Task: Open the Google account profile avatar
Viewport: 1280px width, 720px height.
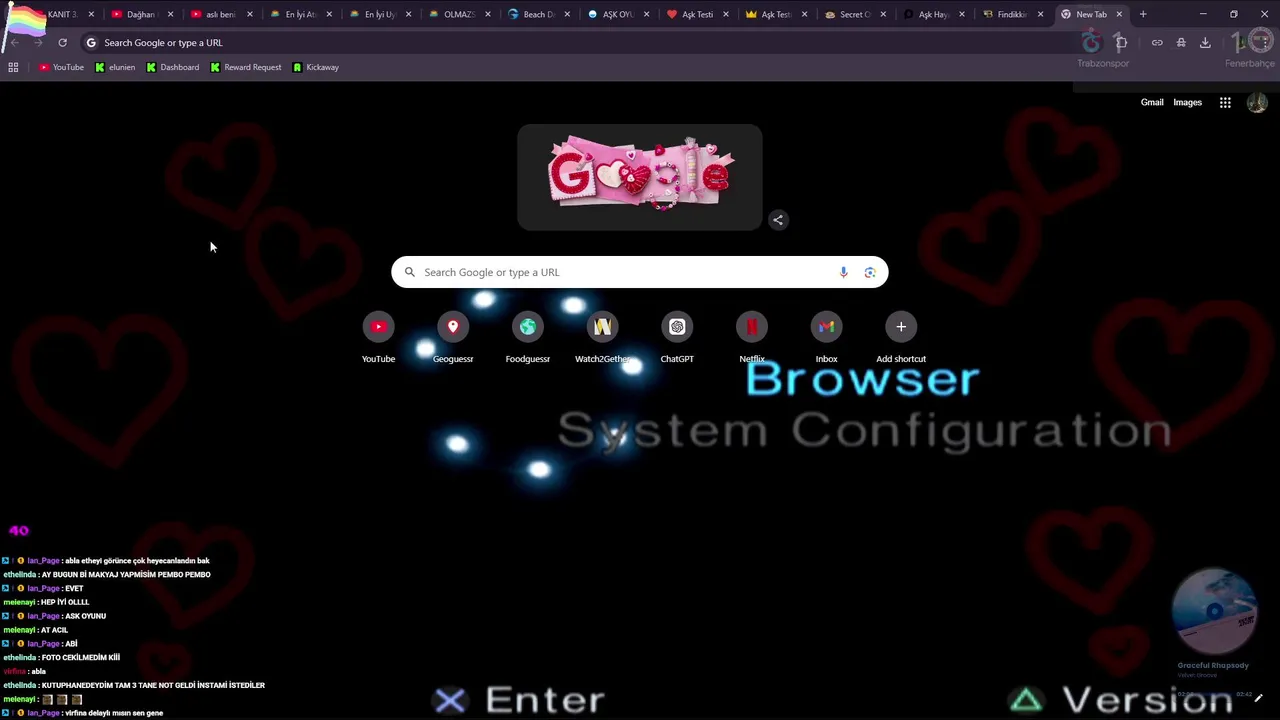Action: 1257,102
